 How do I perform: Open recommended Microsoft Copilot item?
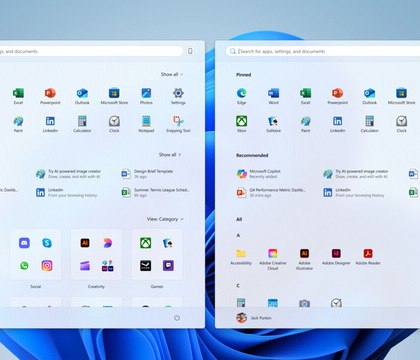[x=259, y=174]
